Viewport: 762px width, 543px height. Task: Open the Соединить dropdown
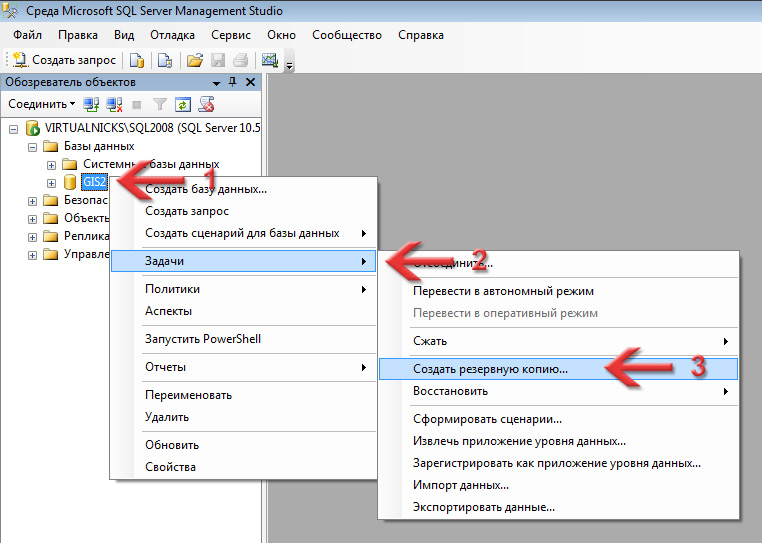click(41, 104)
